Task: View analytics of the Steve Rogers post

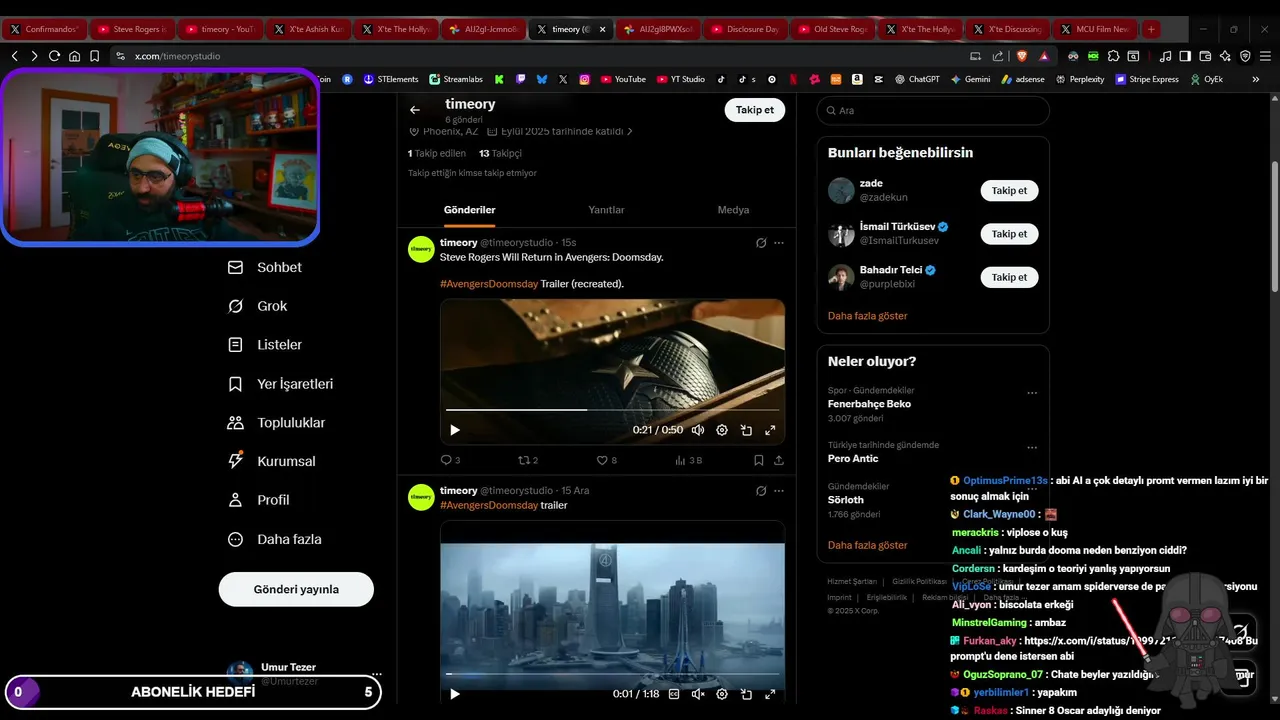Action: click(x=688, y=460)
